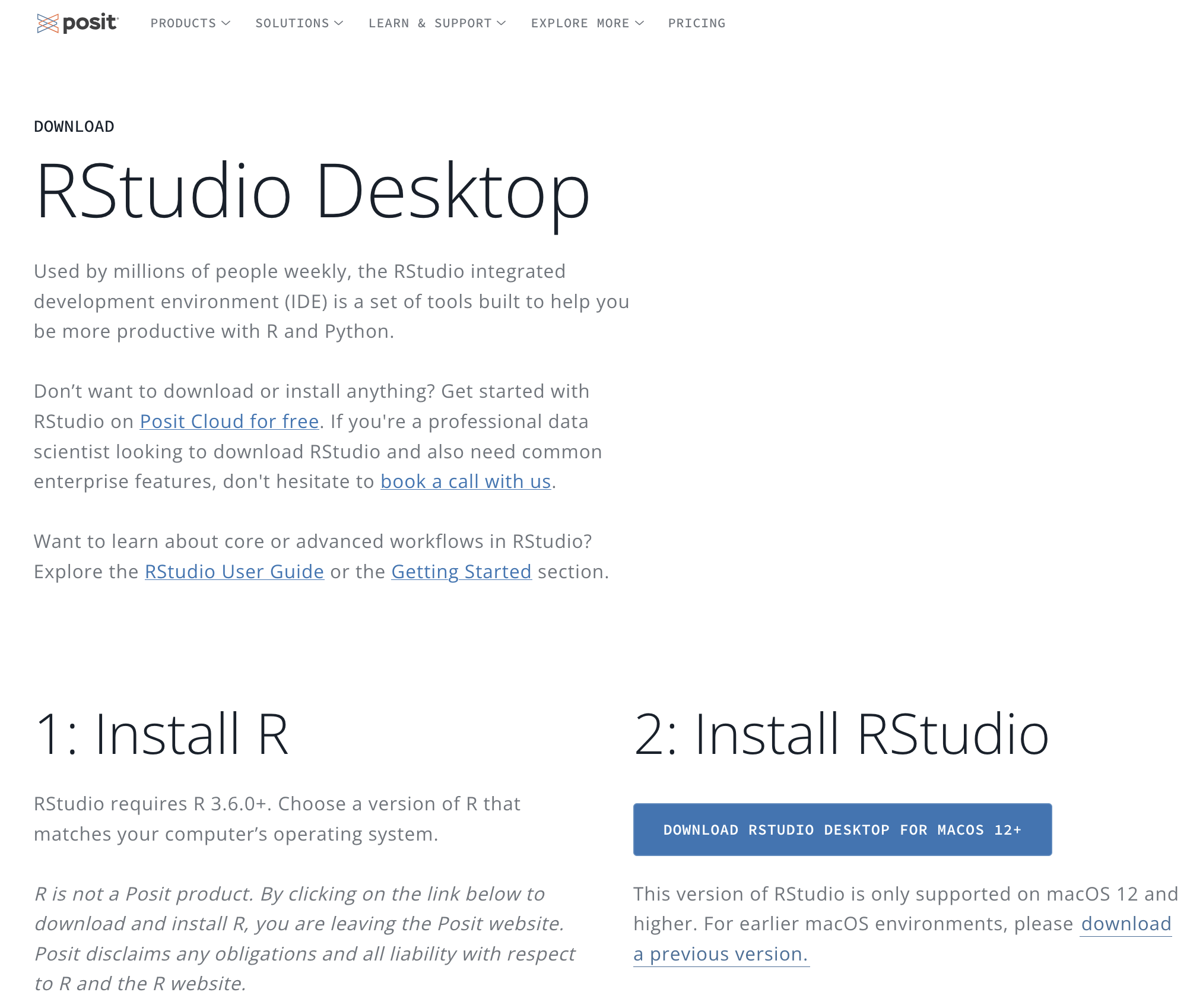Screen dimensions: 1187x1008
Task: Open the Pricing menu item
Action: click(x=697, y=23)
